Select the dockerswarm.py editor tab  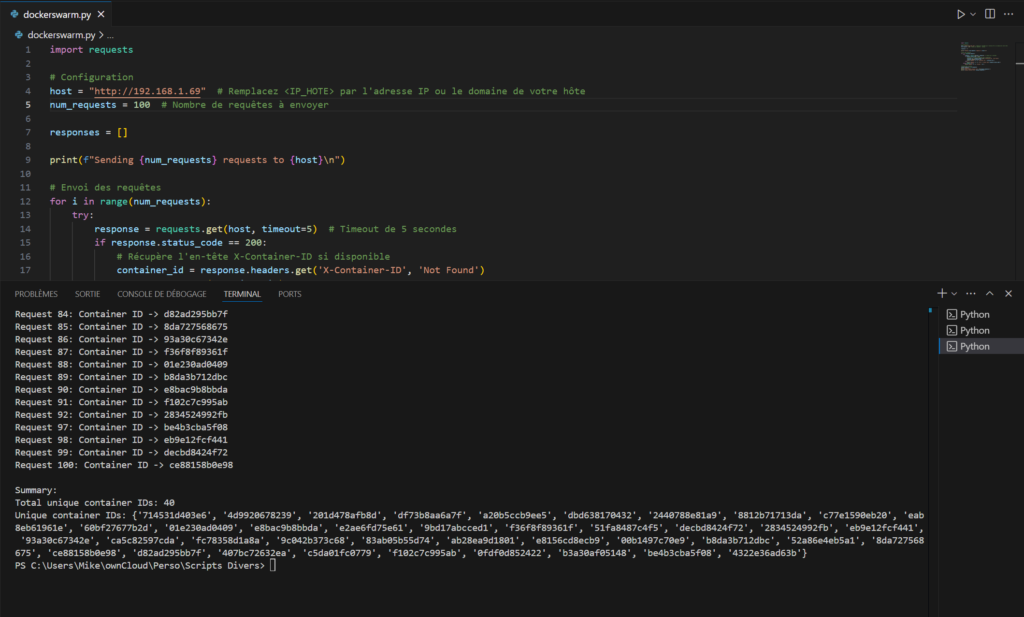pyautogui.click(x=57, y=14)
